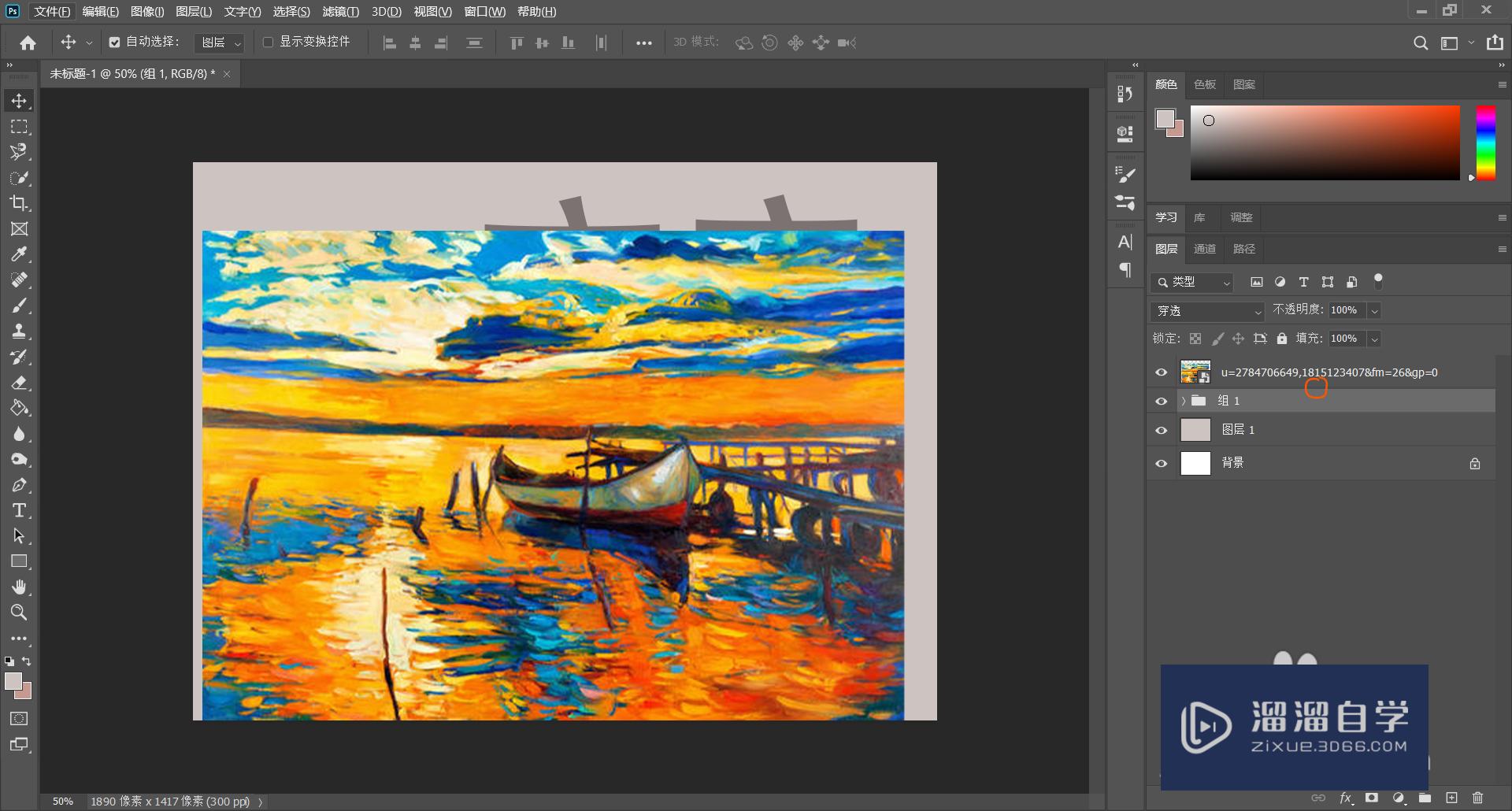Image resolution: width=1512 pixels, height=811 pixels.
Task: Swap foreground and background colors
Action: click(x=27, y=661)
